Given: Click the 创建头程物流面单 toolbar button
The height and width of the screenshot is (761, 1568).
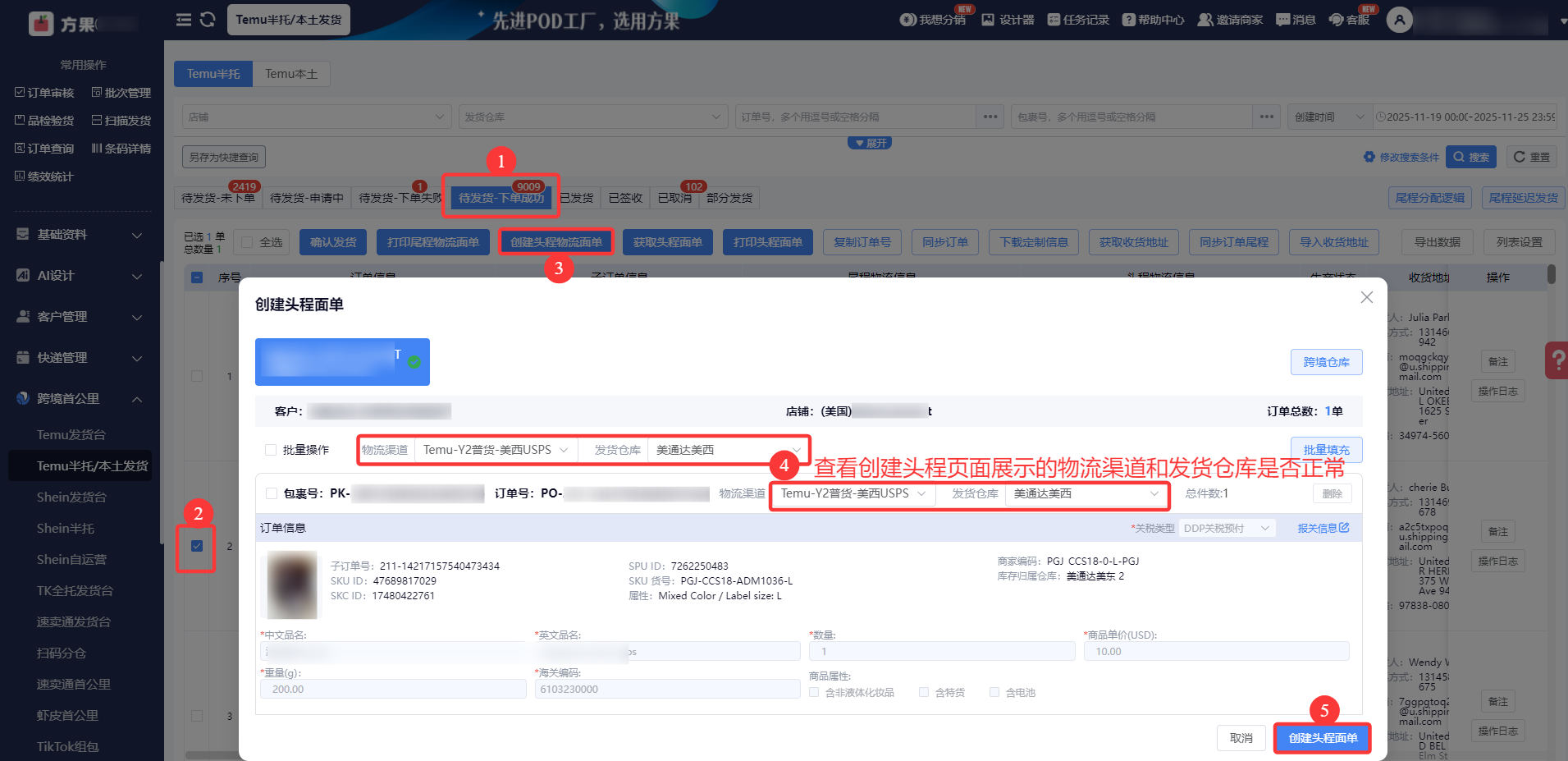Looking at the screenshot, I should [x=556, y=242].
